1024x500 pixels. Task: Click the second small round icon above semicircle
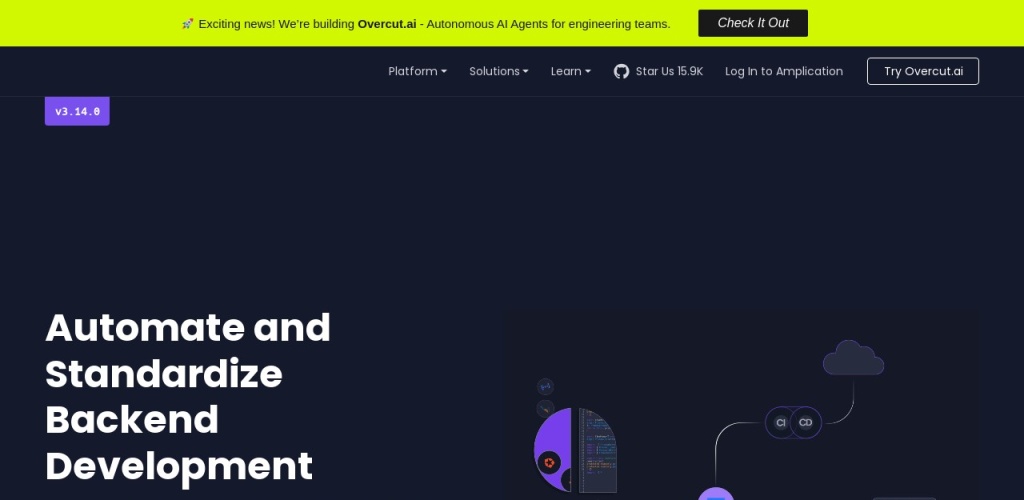[545, 408]
